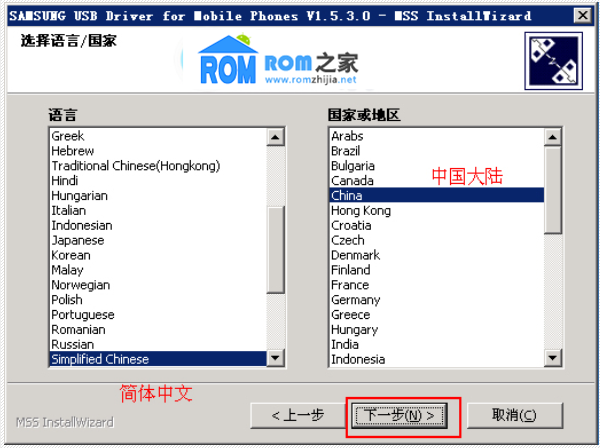Select Canada in the country list
600x448 pixels.
[437, 181]
